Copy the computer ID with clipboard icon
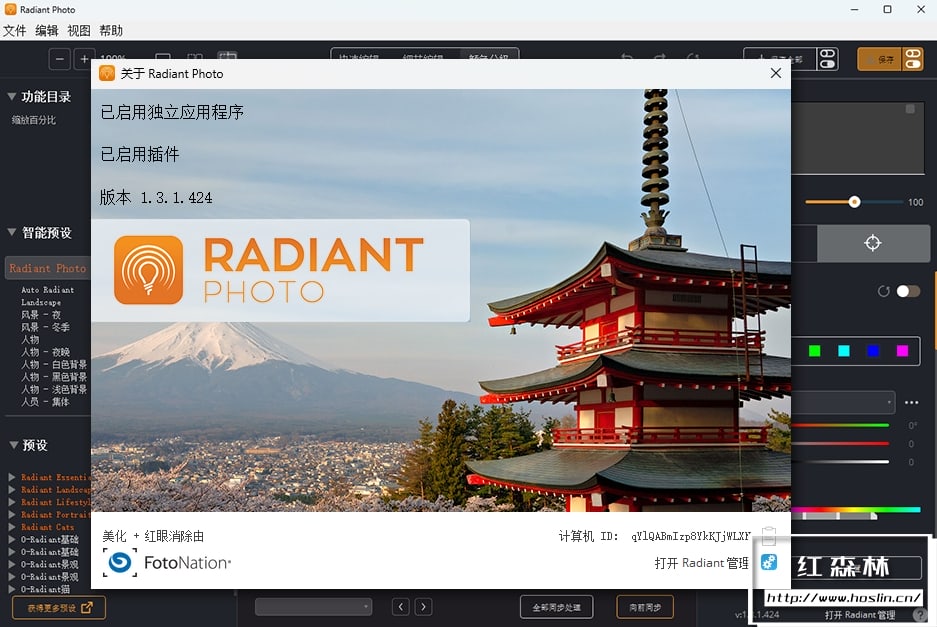Viewport: 937px width, 627px height. [x=769, y=536]
